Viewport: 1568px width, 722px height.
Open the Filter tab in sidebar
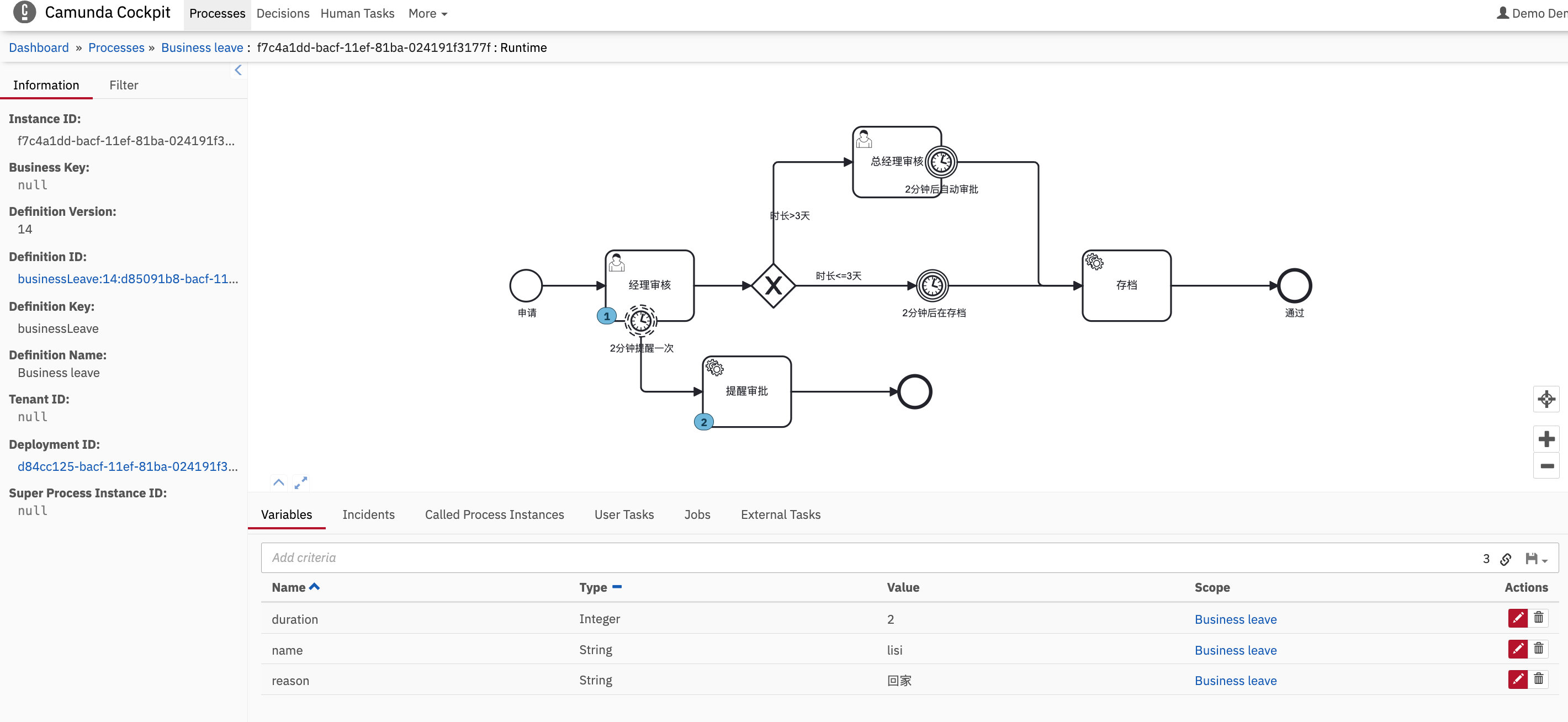(124, 85)
